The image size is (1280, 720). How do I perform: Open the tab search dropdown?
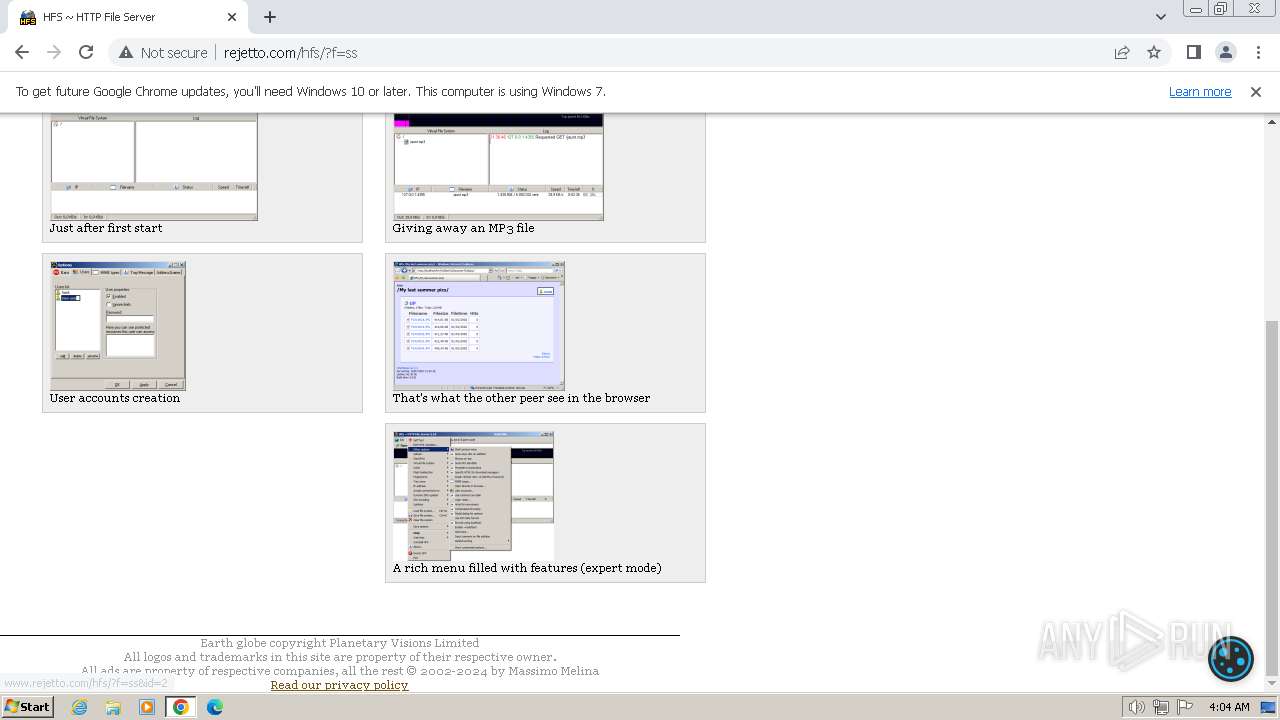tap(1160, 17)
